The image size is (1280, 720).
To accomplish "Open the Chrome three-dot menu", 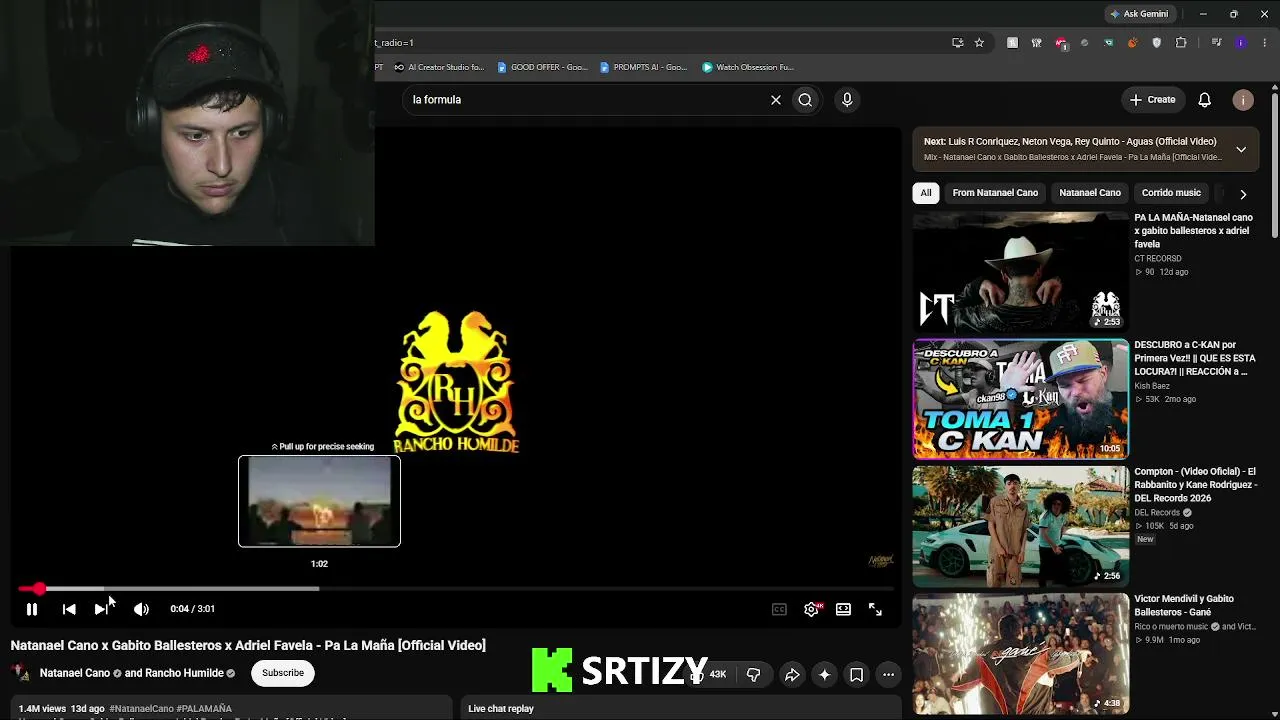I will pos(1265,43).
